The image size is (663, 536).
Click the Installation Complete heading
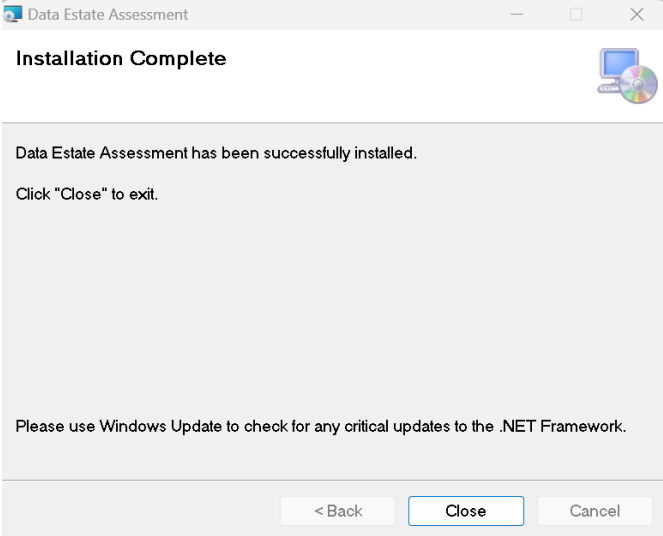(x=121, y=58)
